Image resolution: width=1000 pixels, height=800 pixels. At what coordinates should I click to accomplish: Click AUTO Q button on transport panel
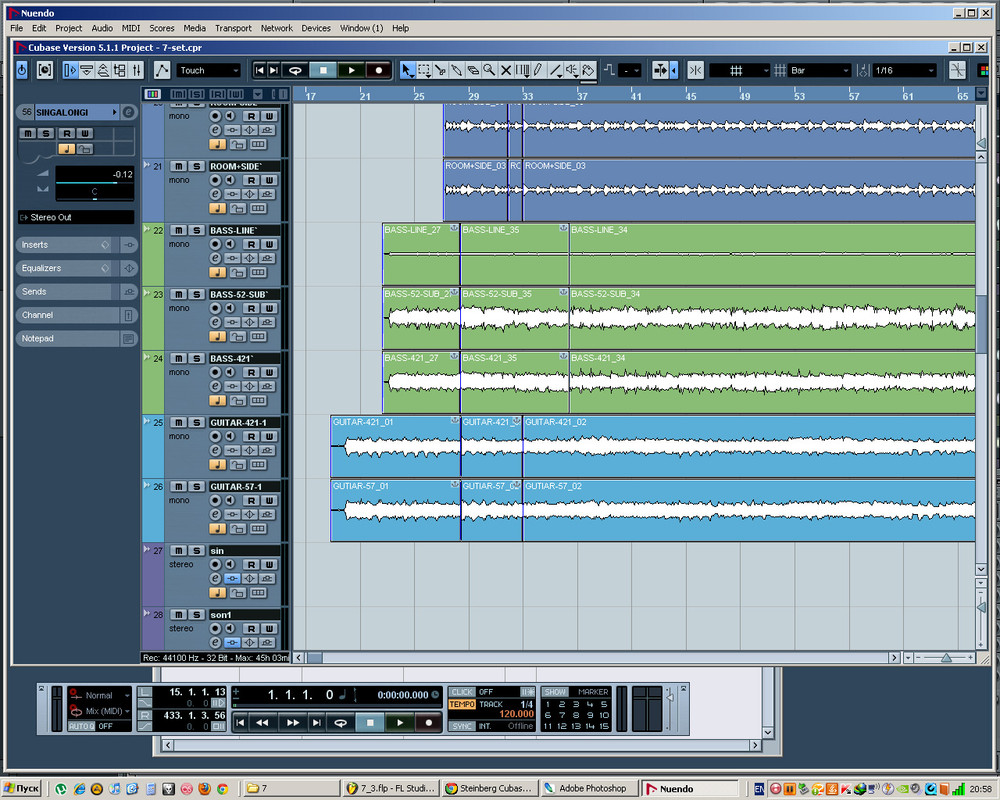coord(82,726)
